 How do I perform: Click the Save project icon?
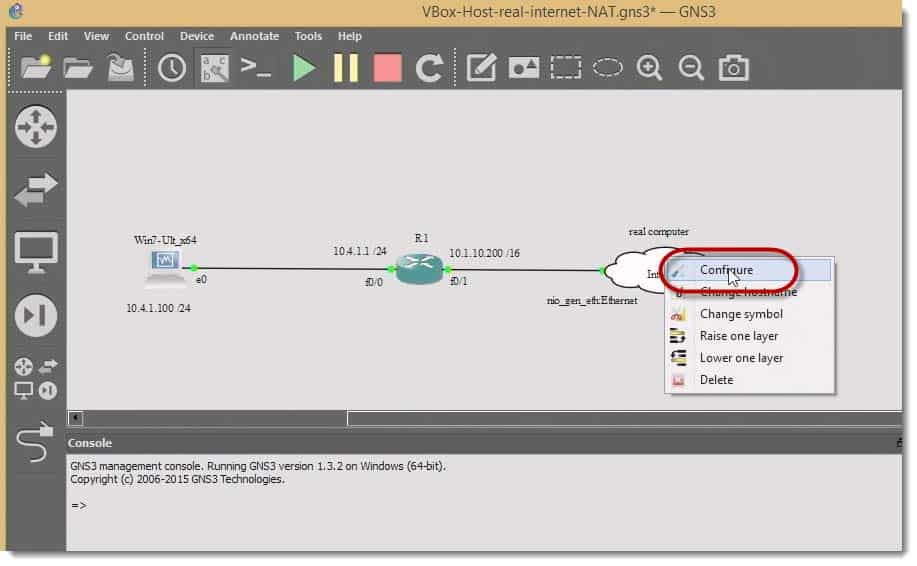pyautogui.click(x=120, y=68)
